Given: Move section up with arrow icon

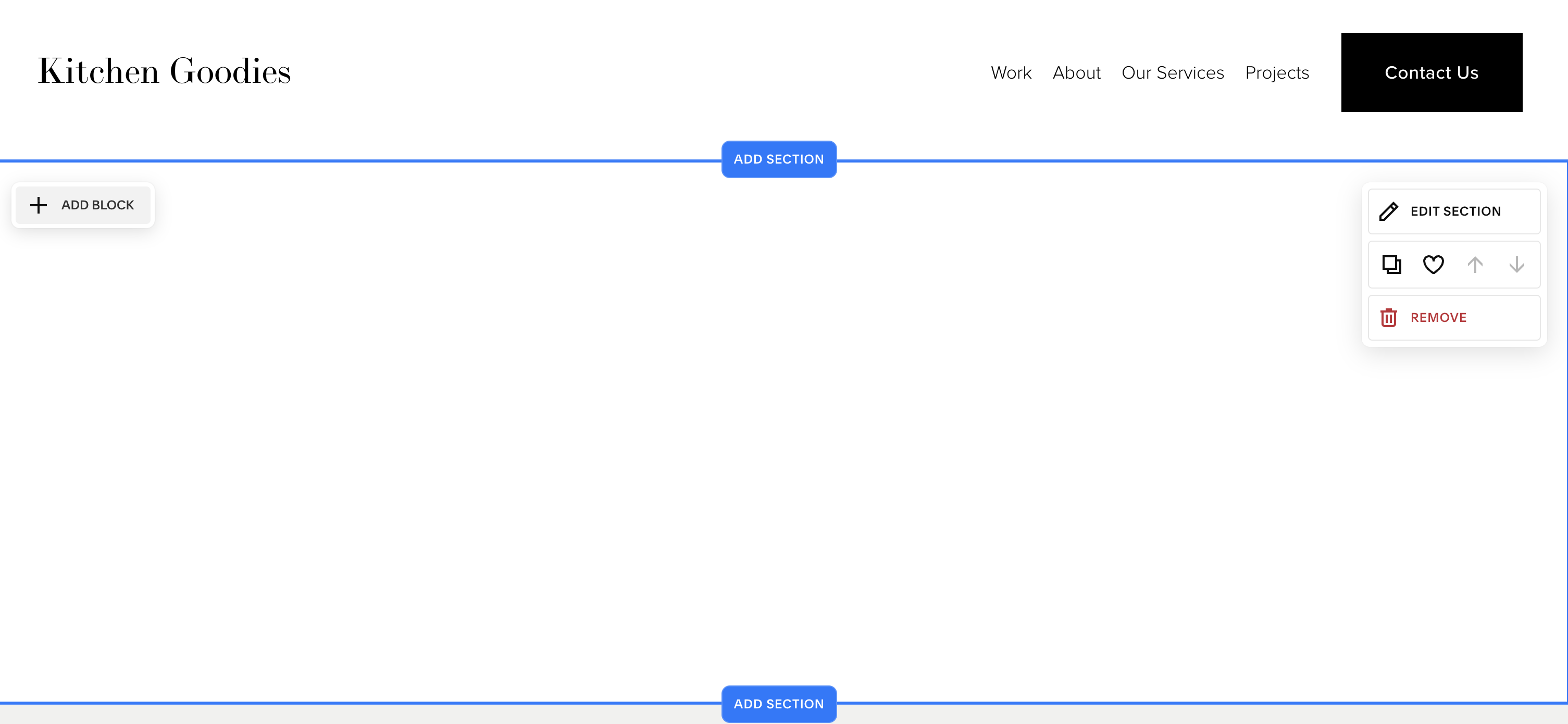Looking at the screenshot, I should click(1475, 265).
